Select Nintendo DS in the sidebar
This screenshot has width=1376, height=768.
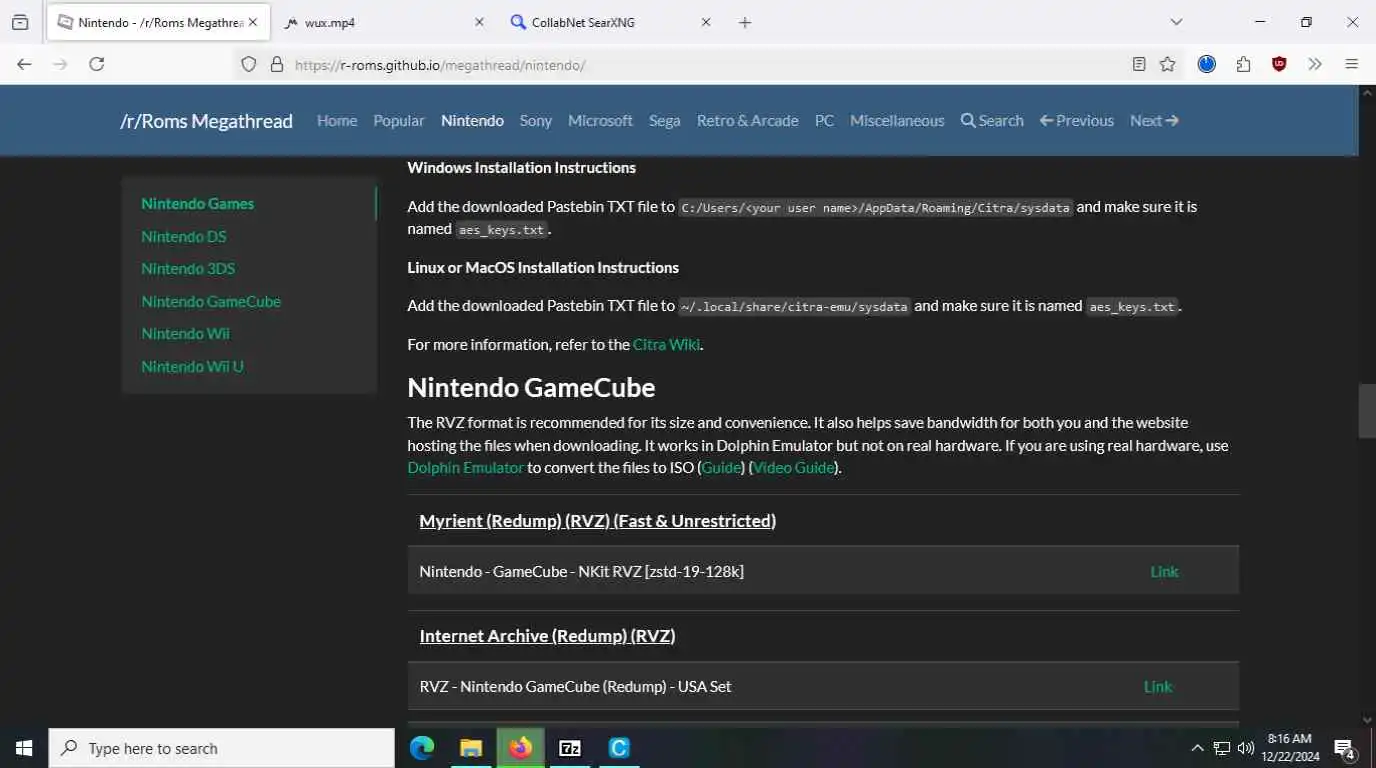(x=184, y=236)
